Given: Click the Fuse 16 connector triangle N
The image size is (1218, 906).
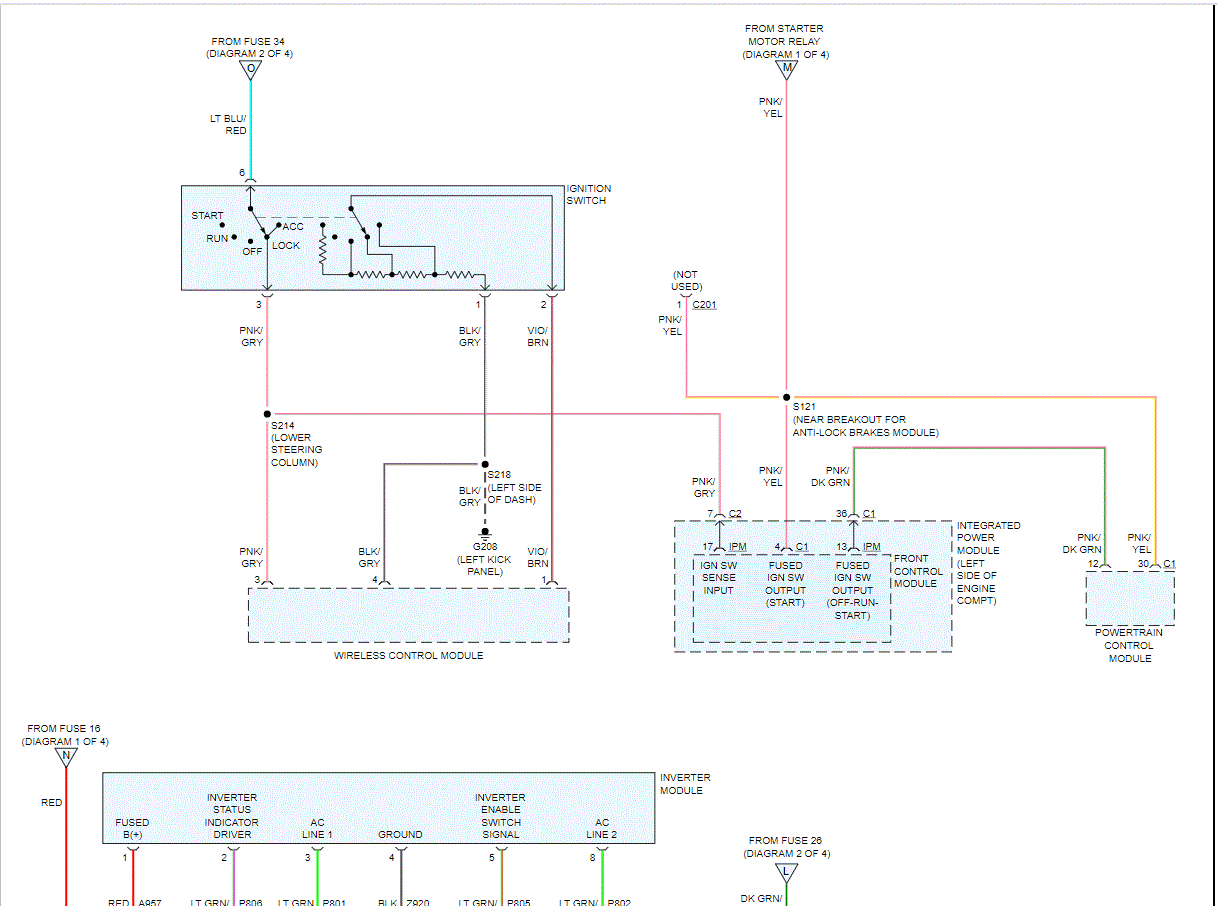Looking at the screenshot, I should 65,757.
